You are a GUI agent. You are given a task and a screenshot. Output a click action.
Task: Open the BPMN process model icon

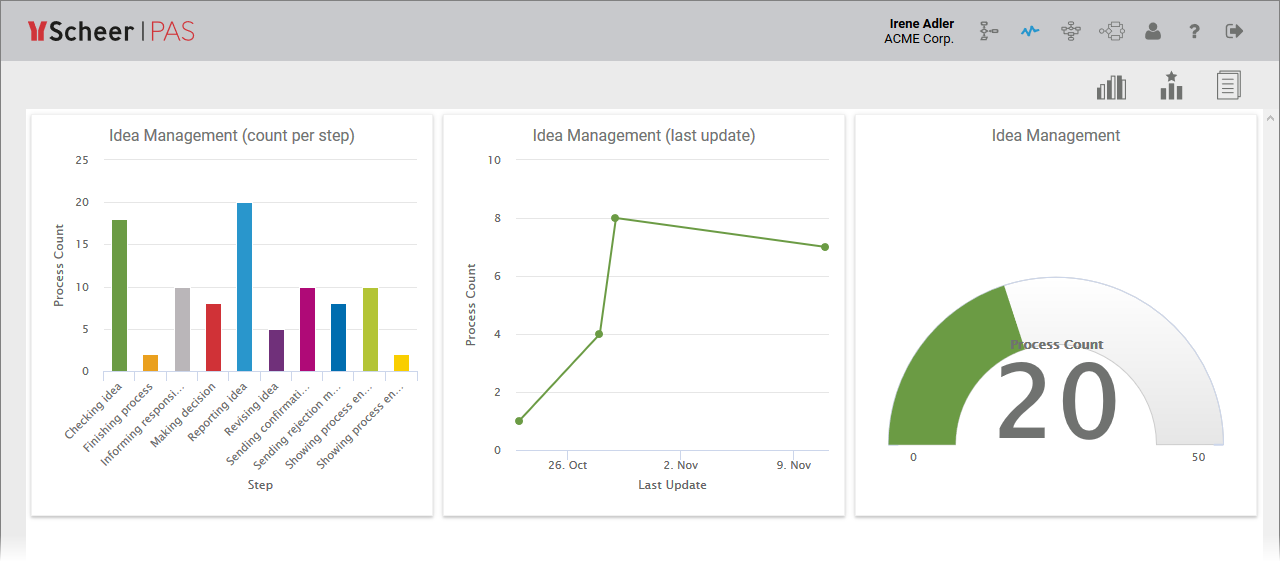click(x=1112, y=31)
